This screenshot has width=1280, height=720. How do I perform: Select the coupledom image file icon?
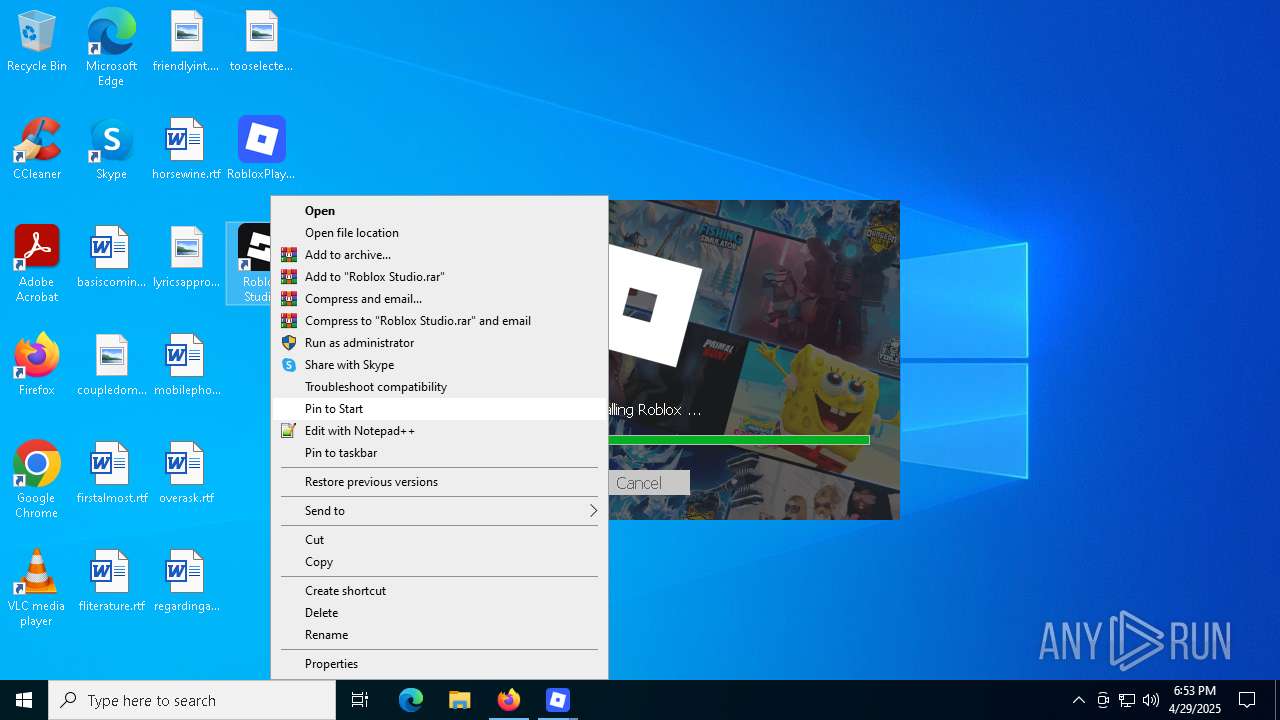111,366
